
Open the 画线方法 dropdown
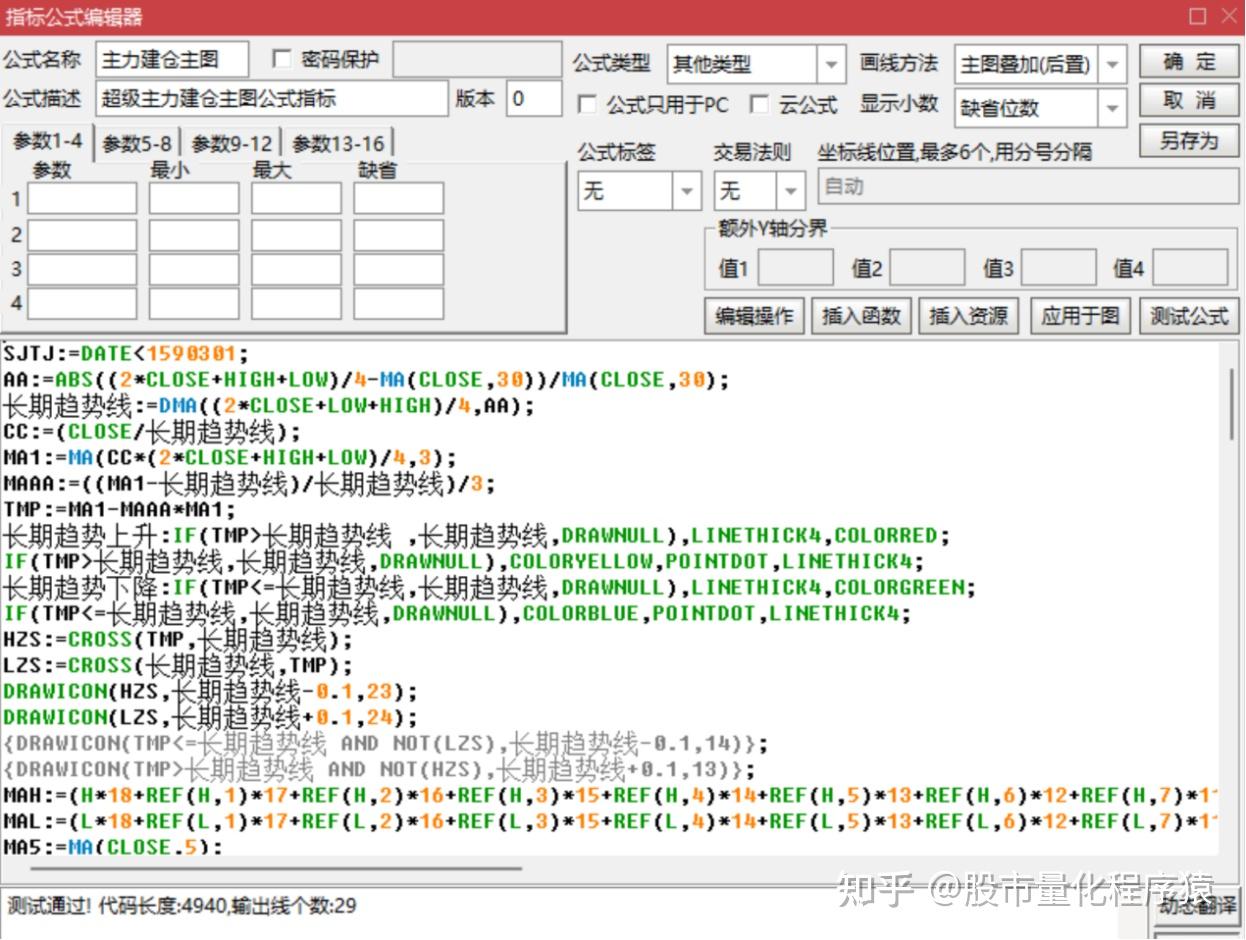[1112, 65]
